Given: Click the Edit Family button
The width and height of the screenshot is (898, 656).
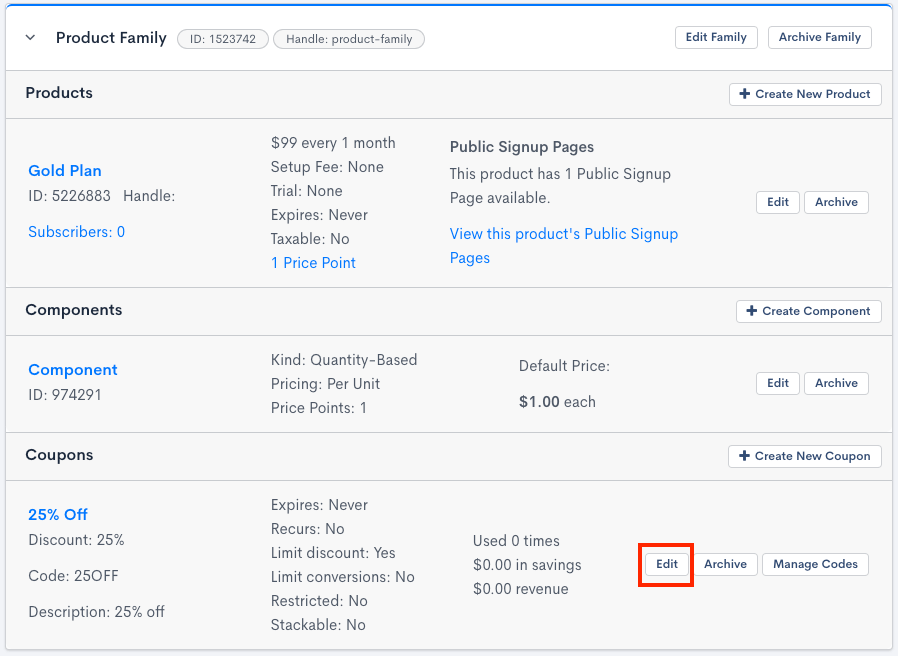Looking at the screenshot, I should click(x=715, y=37).
